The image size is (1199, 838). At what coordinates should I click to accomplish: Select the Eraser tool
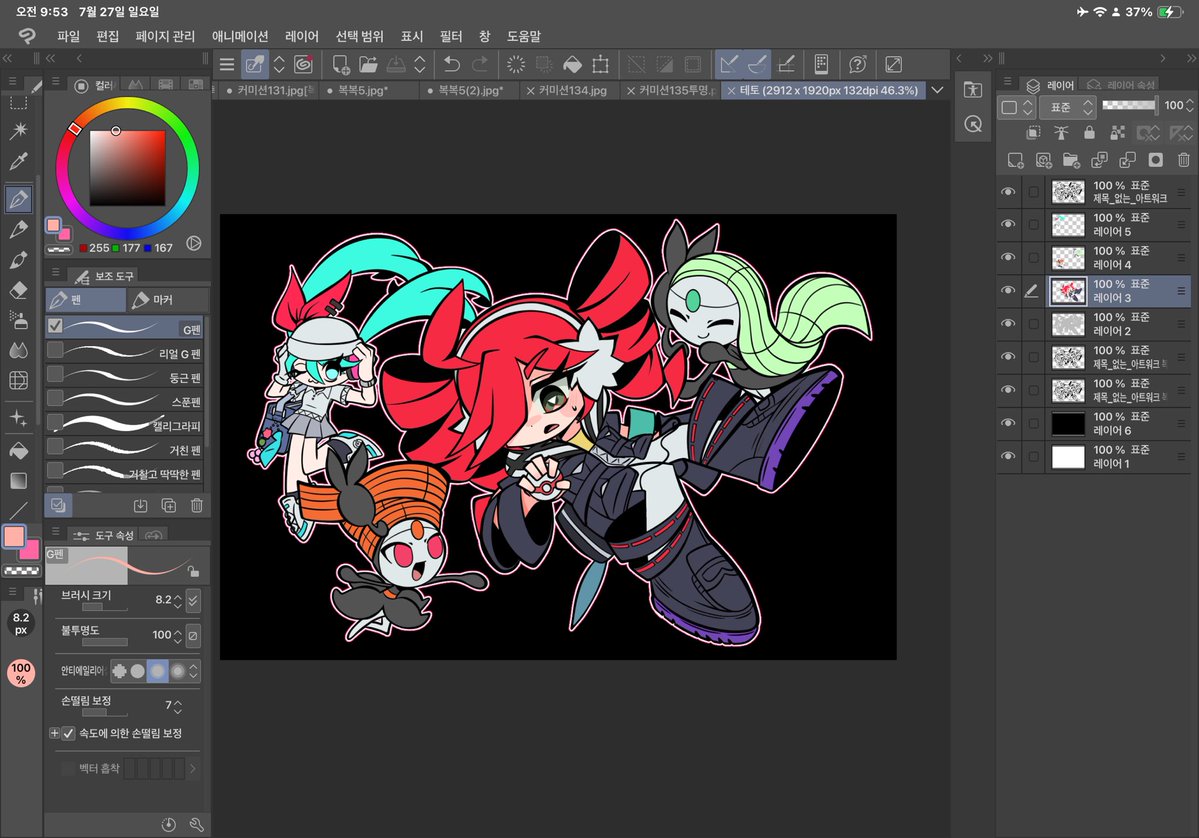click(x=19, y=291)
